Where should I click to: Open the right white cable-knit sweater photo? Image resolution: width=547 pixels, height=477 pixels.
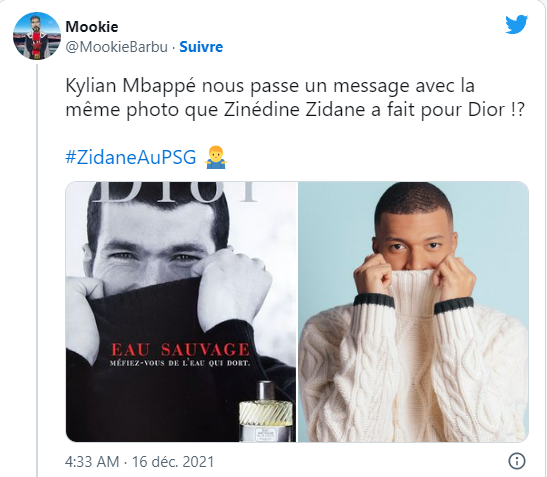[413, 312]
